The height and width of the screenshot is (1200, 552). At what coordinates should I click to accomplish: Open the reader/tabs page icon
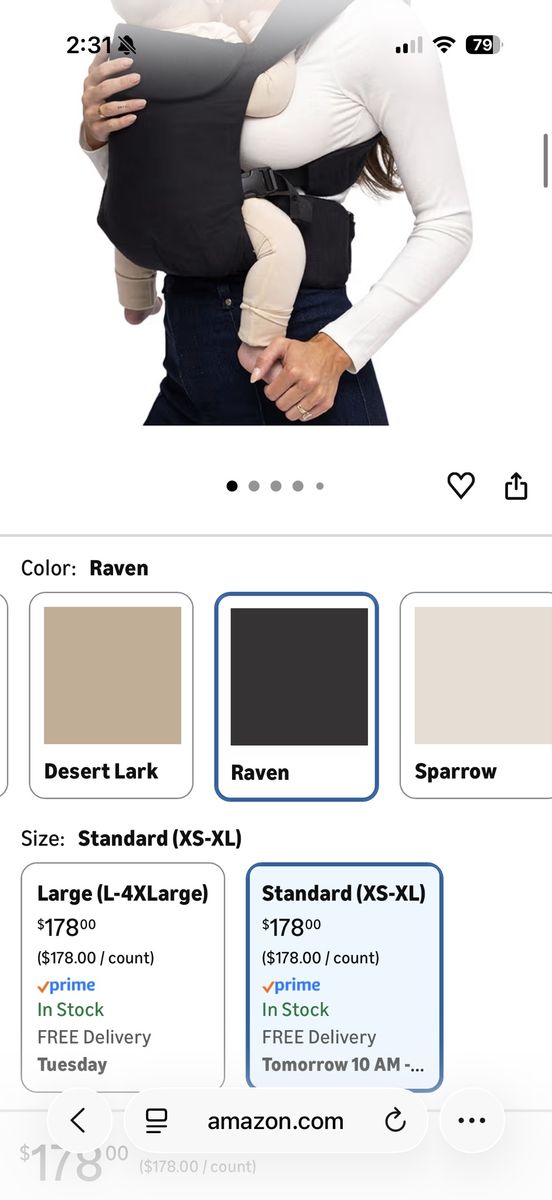coord(156,1121)
